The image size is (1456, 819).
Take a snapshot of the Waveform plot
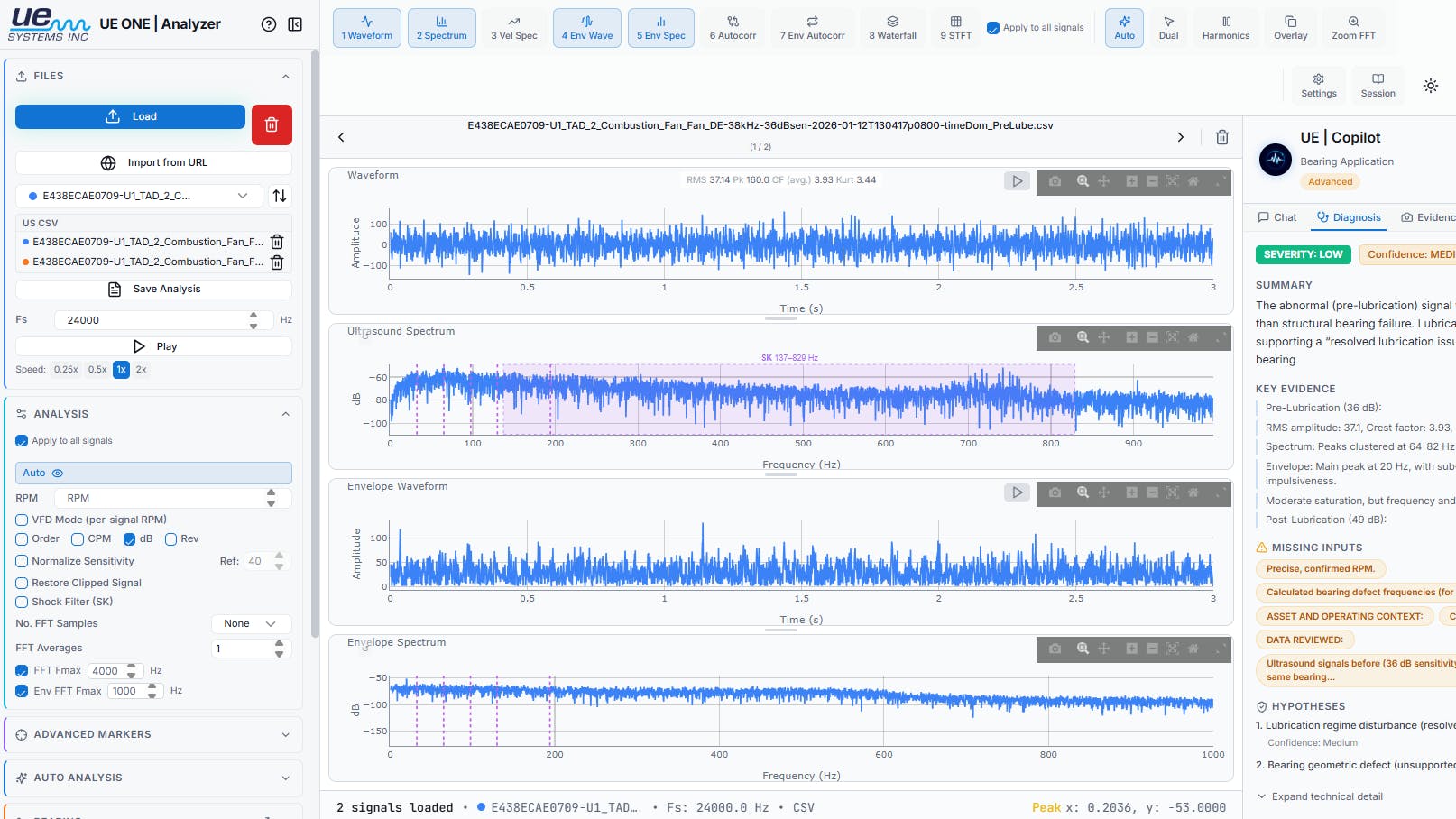point(1055,181)
